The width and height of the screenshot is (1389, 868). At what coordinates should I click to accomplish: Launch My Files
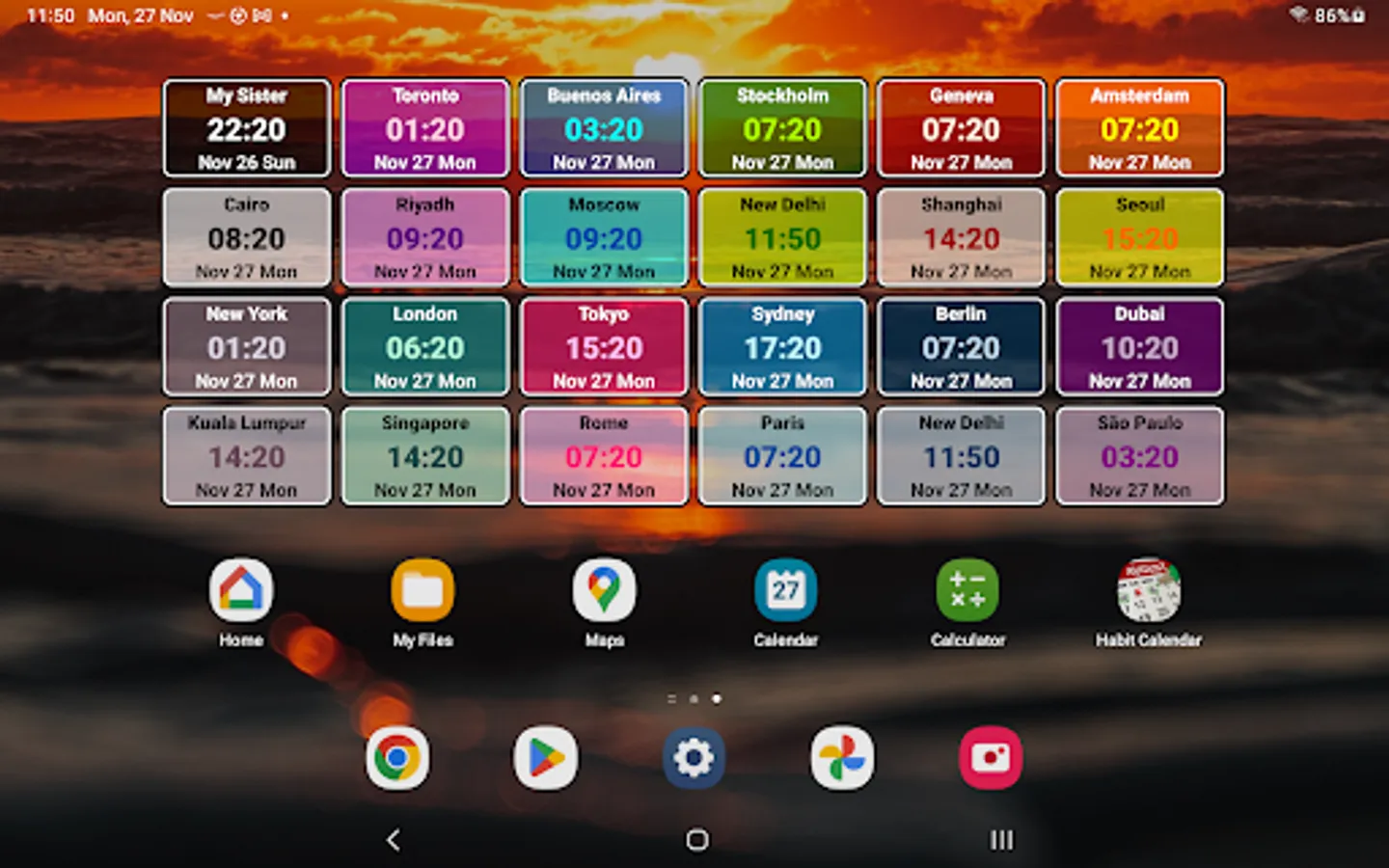click(x=422, y=590)
